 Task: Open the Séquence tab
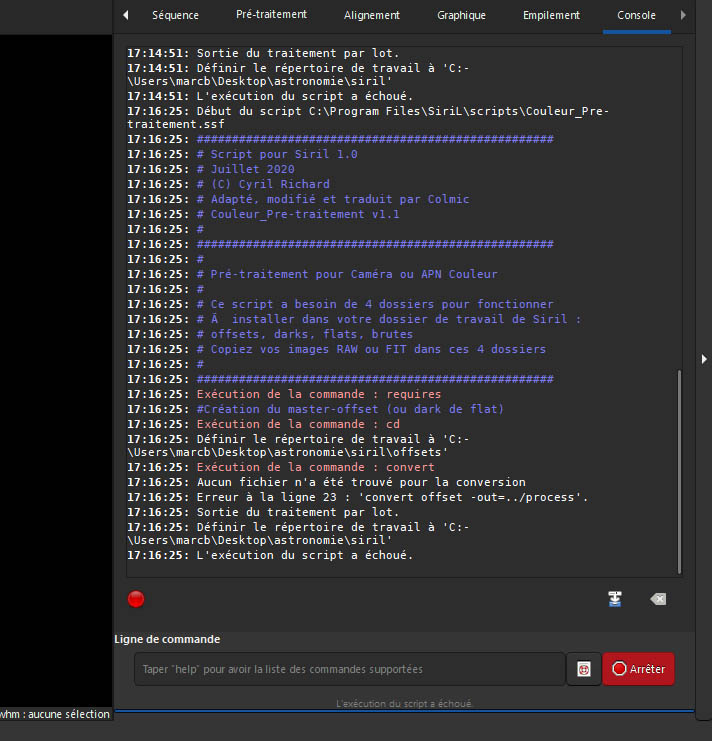coord(175,15)
